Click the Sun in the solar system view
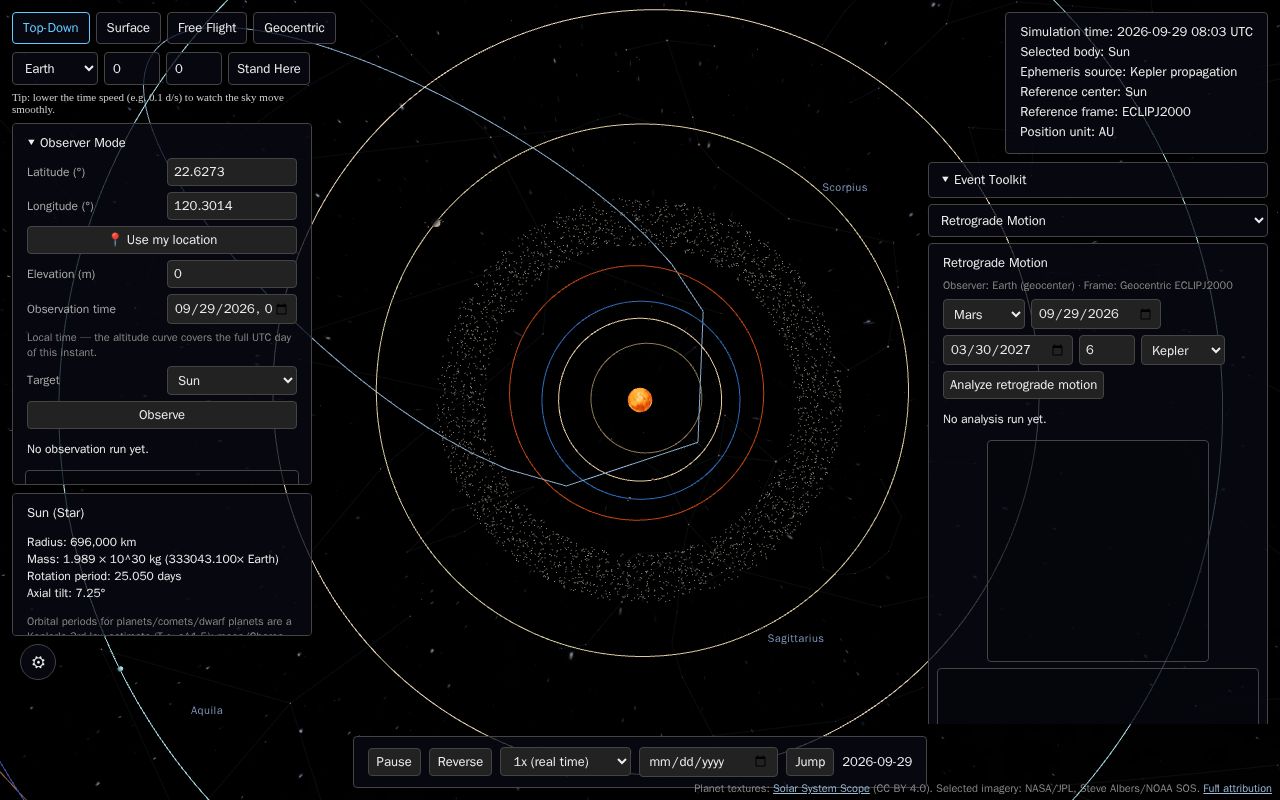The image size is (1280, 800). click(x=640, y=400)
